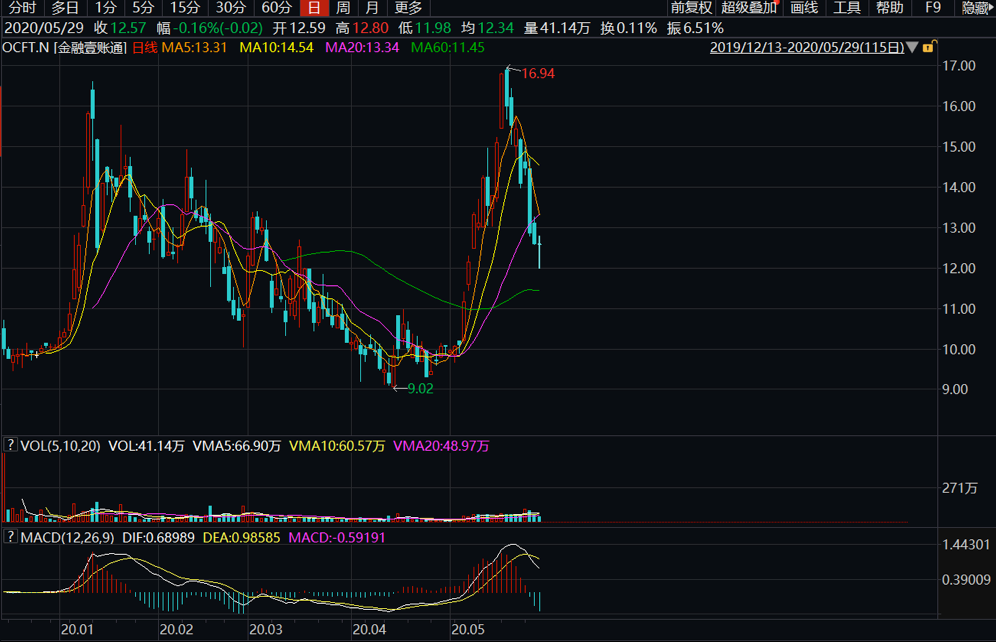Select the 周 weekly period tab

click(342, 8)
